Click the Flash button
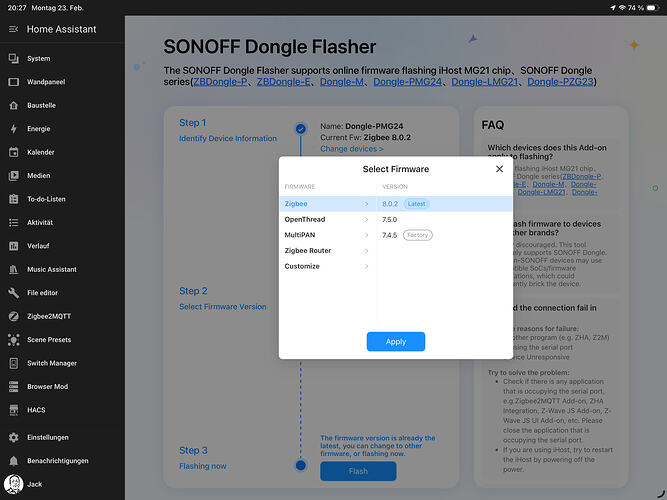Viewport: 667px width, 500px height. click(358, 471)
